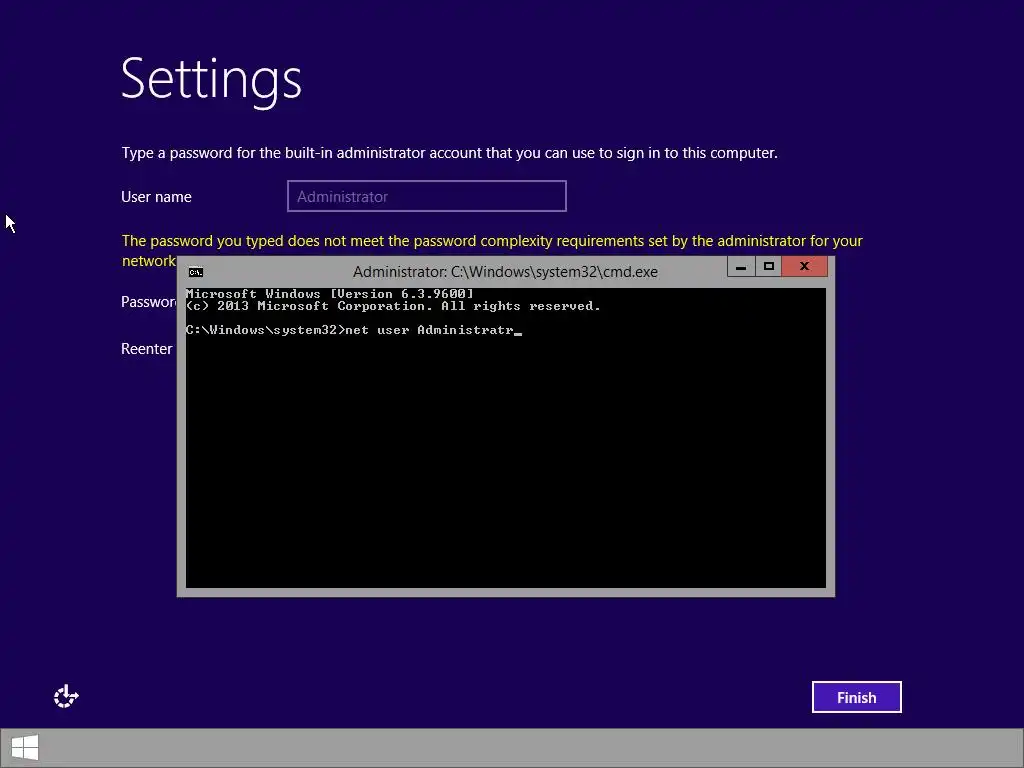The height and width of the screenshot is (768, 1024).
Task: Close the cmd.exe window
Action: (805, 266)
